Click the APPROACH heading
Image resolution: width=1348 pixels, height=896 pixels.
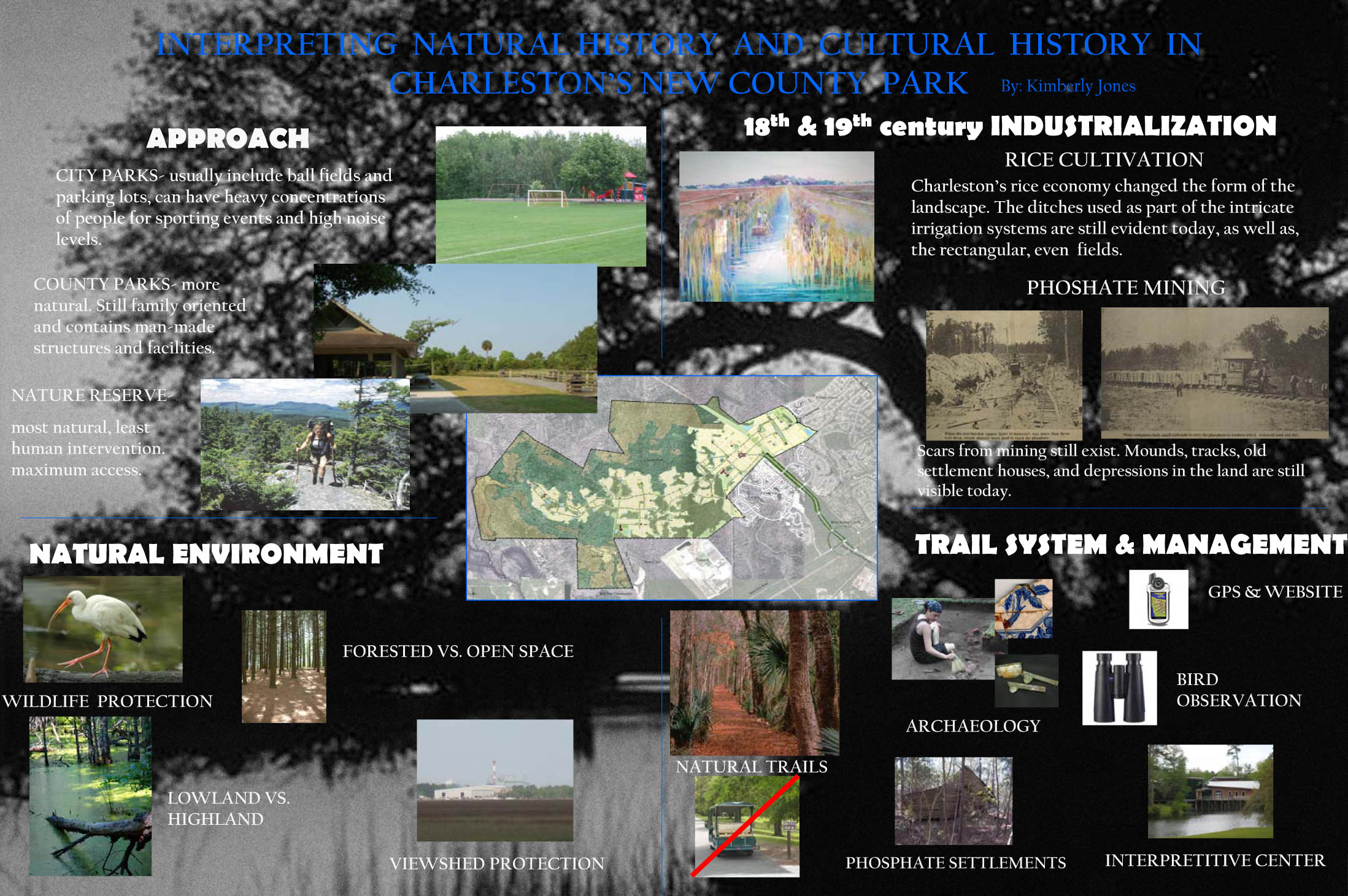coord(228,138)
